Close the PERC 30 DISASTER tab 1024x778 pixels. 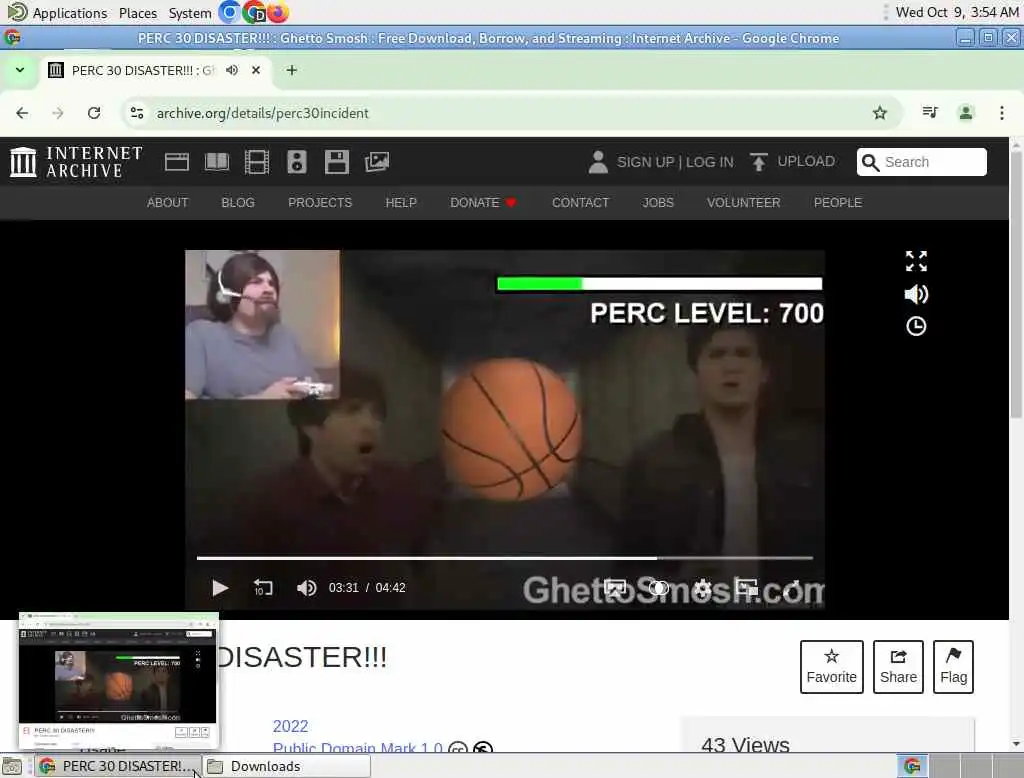point(256,70)
